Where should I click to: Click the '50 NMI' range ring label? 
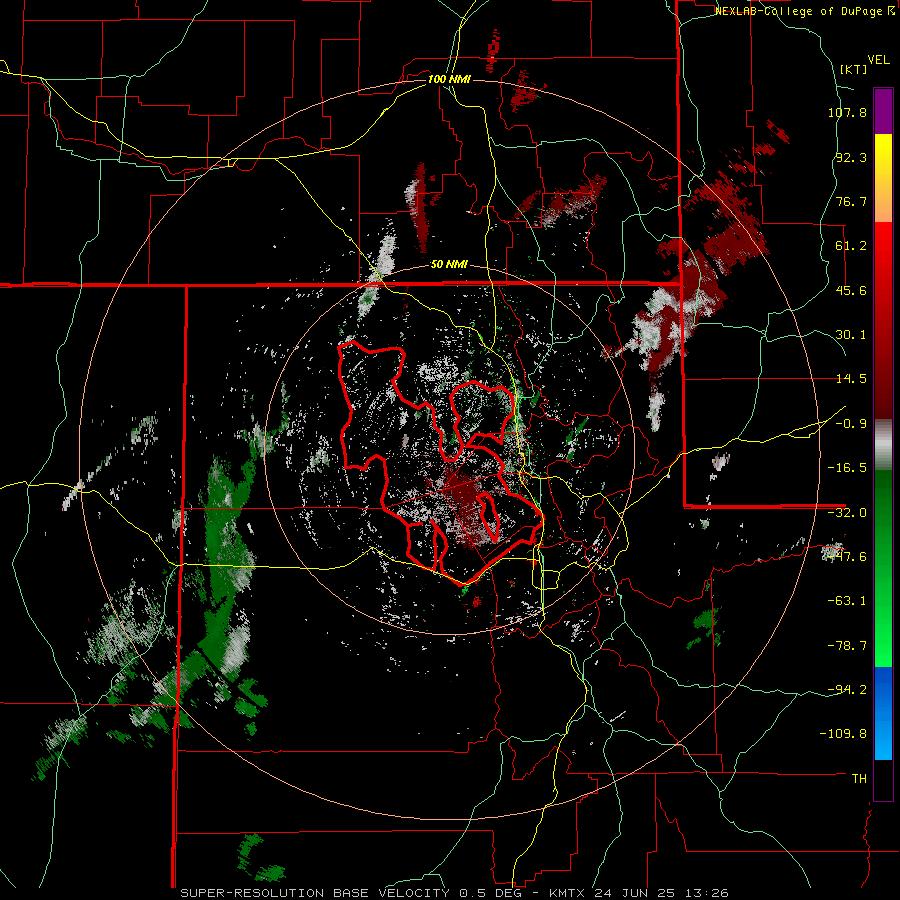449,265
